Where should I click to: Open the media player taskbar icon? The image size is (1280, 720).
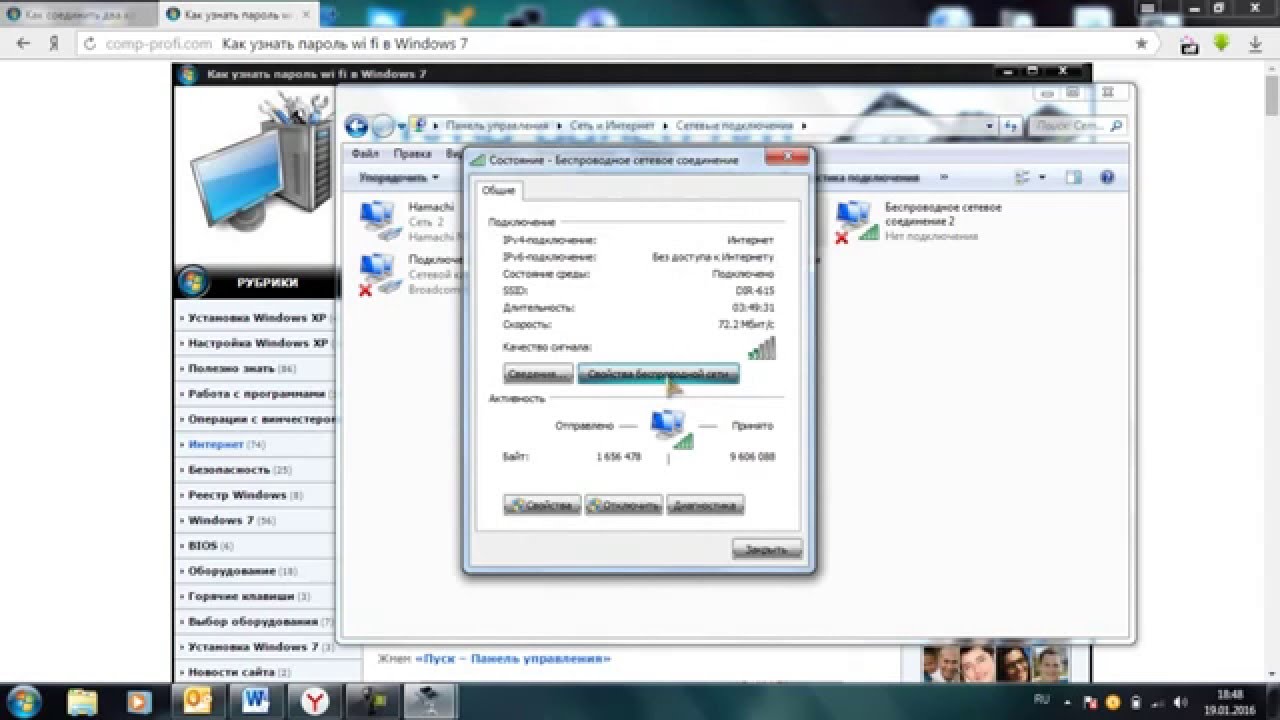[138, 700]
